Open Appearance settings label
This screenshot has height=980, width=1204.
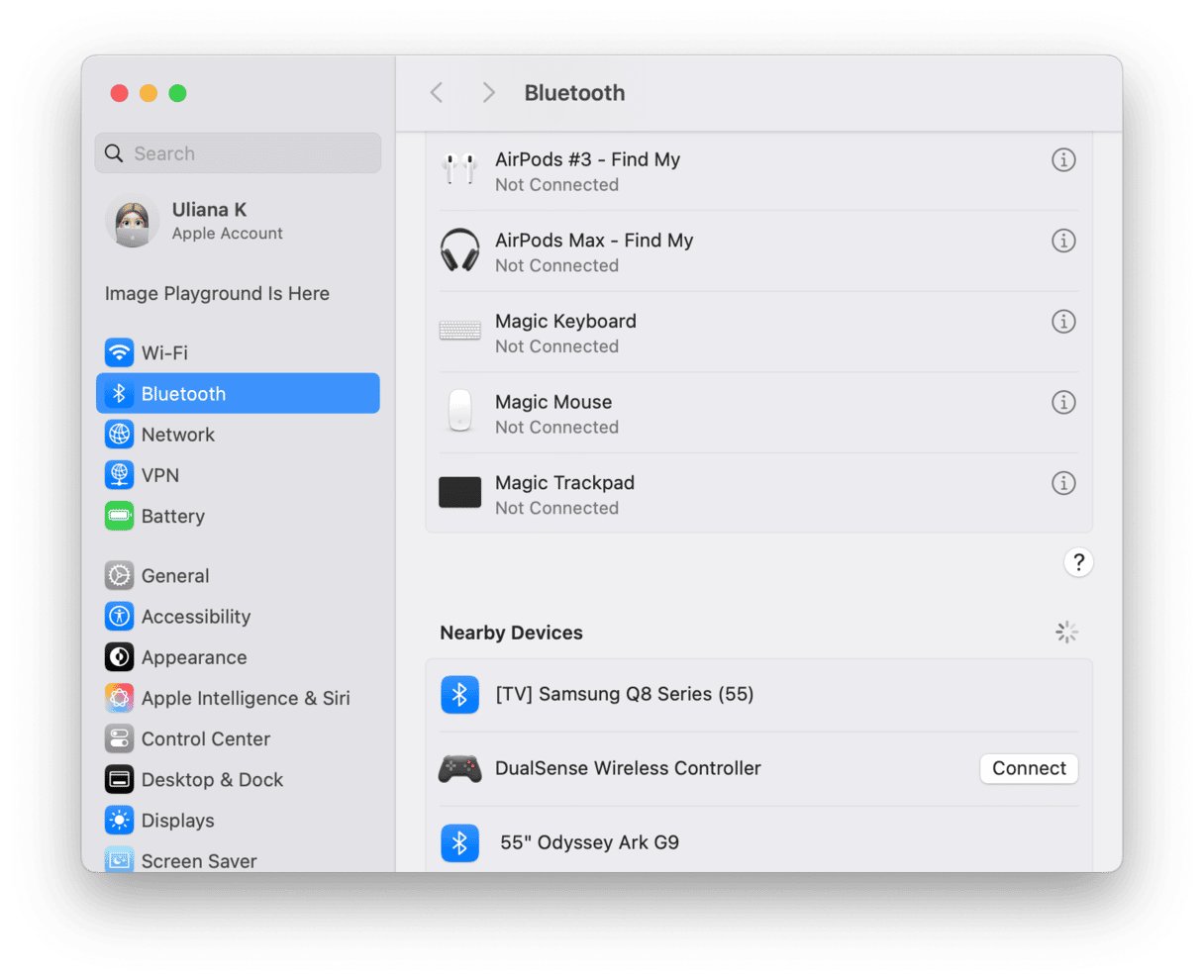point(194,657)
